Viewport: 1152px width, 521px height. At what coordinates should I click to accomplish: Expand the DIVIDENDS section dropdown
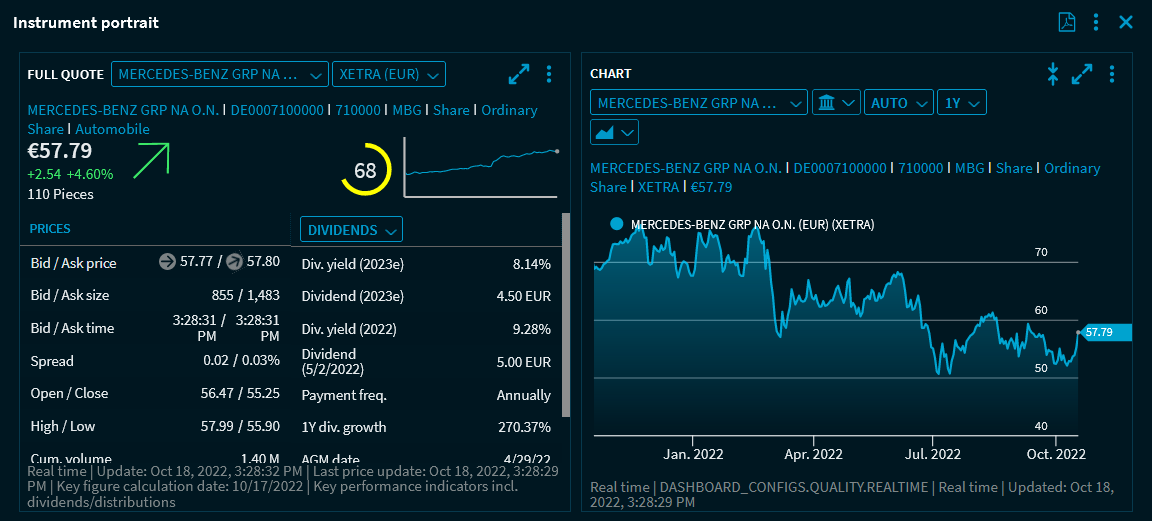tap(351, 230)
